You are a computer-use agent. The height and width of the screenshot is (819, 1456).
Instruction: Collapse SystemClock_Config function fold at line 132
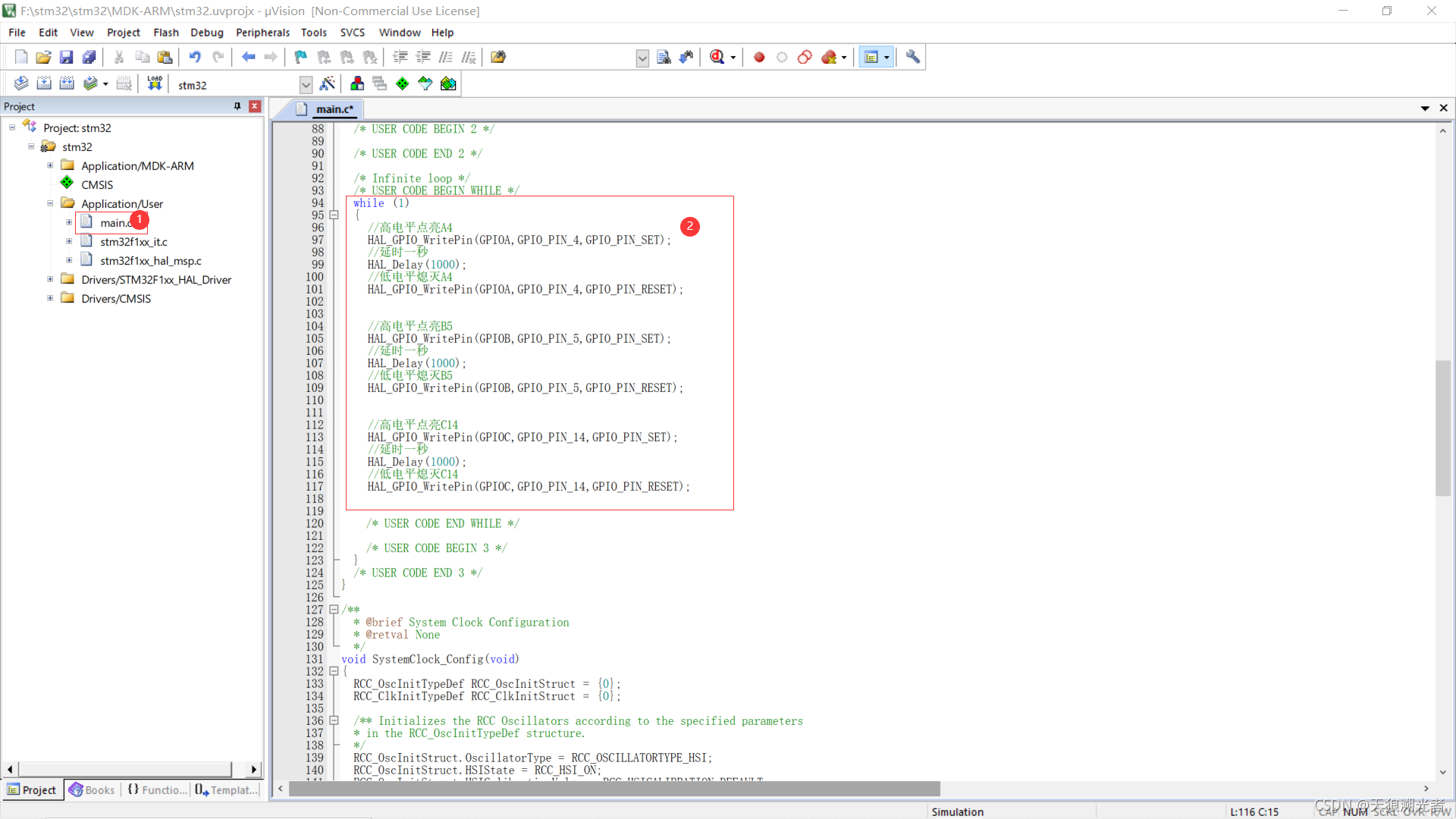(x=334, y=671)
